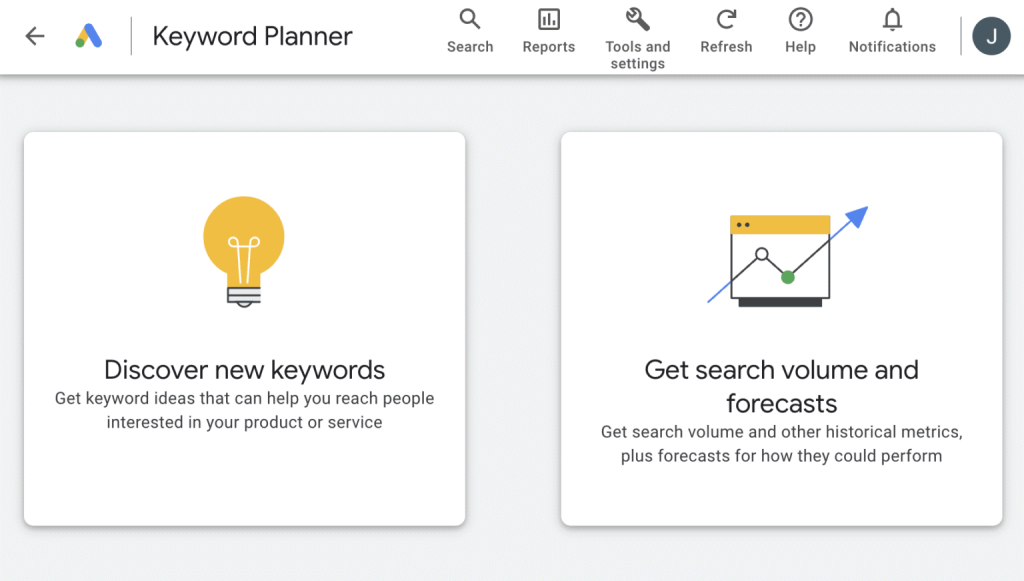Click the Discover new keywords heading text
The height and width of the screenshot is (581, 1024).
[x=244, y=370]
